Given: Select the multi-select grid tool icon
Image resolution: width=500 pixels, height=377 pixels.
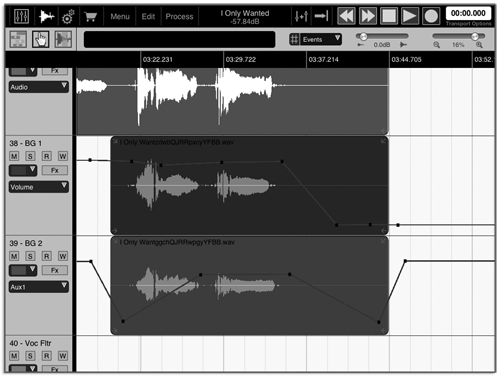Looking at the screenshot, I should tap(18, 39).
